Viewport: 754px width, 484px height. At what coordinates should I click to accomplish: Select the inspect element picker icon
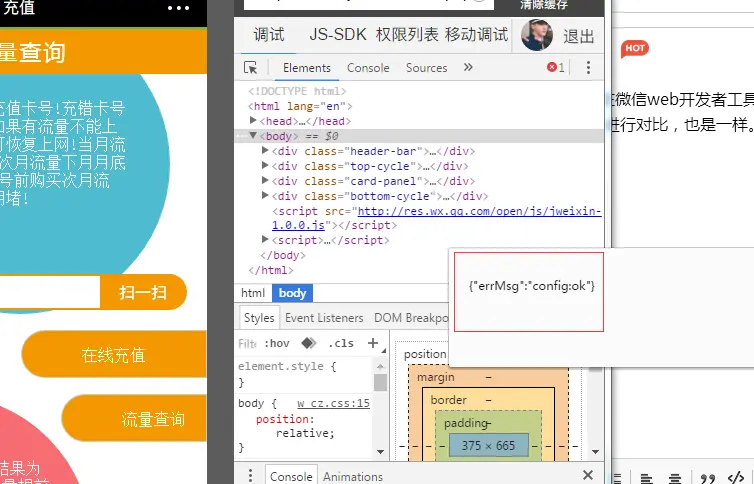point(251,67)
